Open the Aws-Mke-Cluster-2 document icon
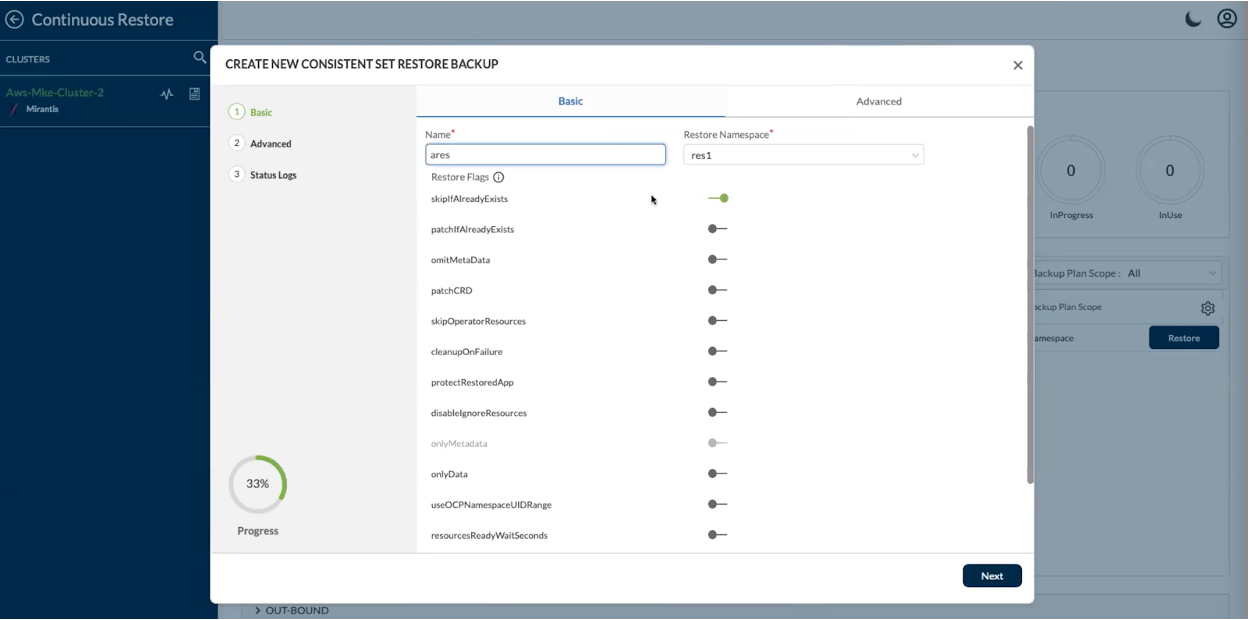This screenshot has width=1248, height=620. click(195, 94)
